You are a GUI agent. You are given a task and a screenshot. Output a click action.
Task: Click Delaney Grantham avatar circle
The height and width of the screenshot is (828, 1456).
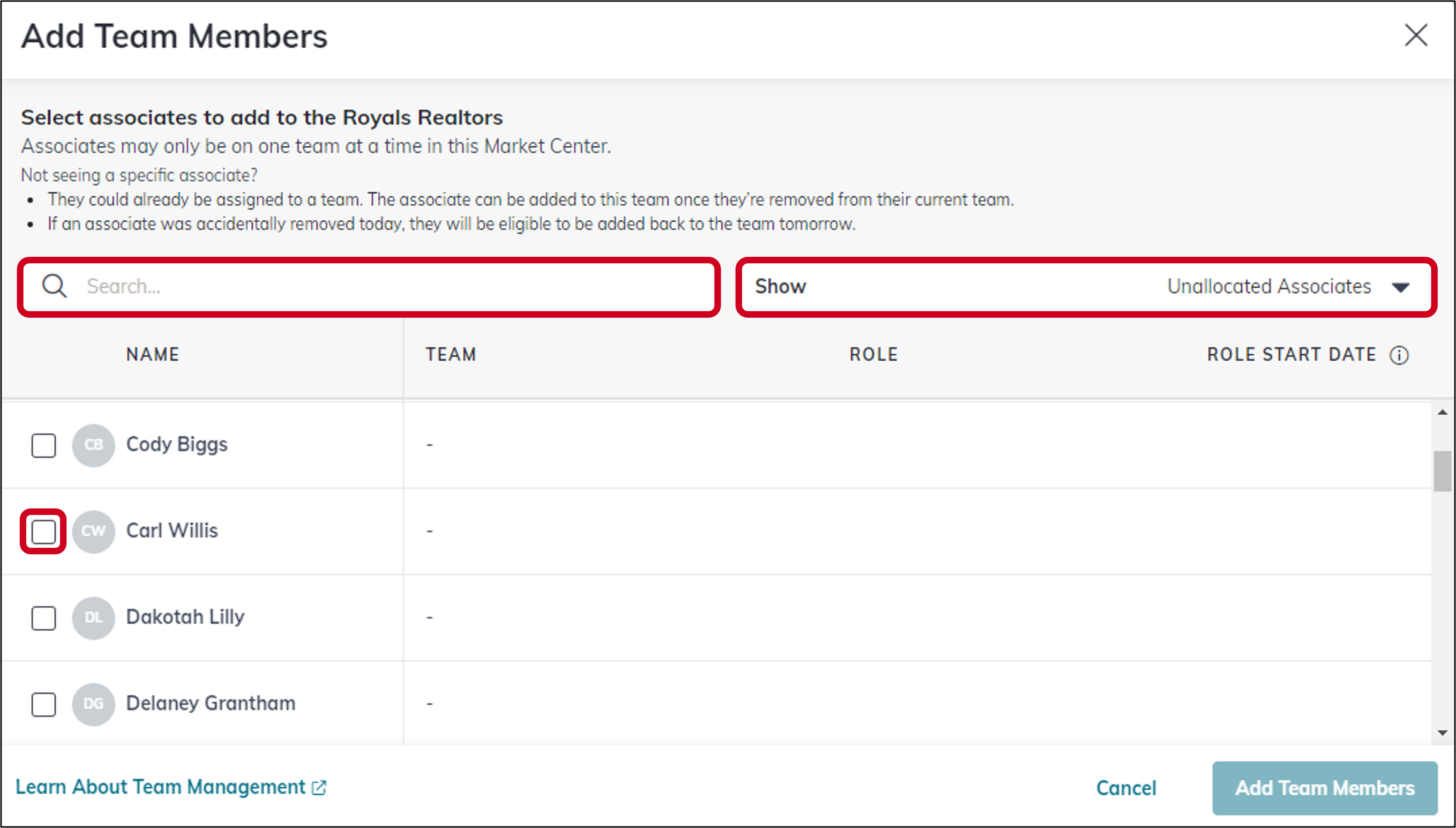(x=93, y=703)
